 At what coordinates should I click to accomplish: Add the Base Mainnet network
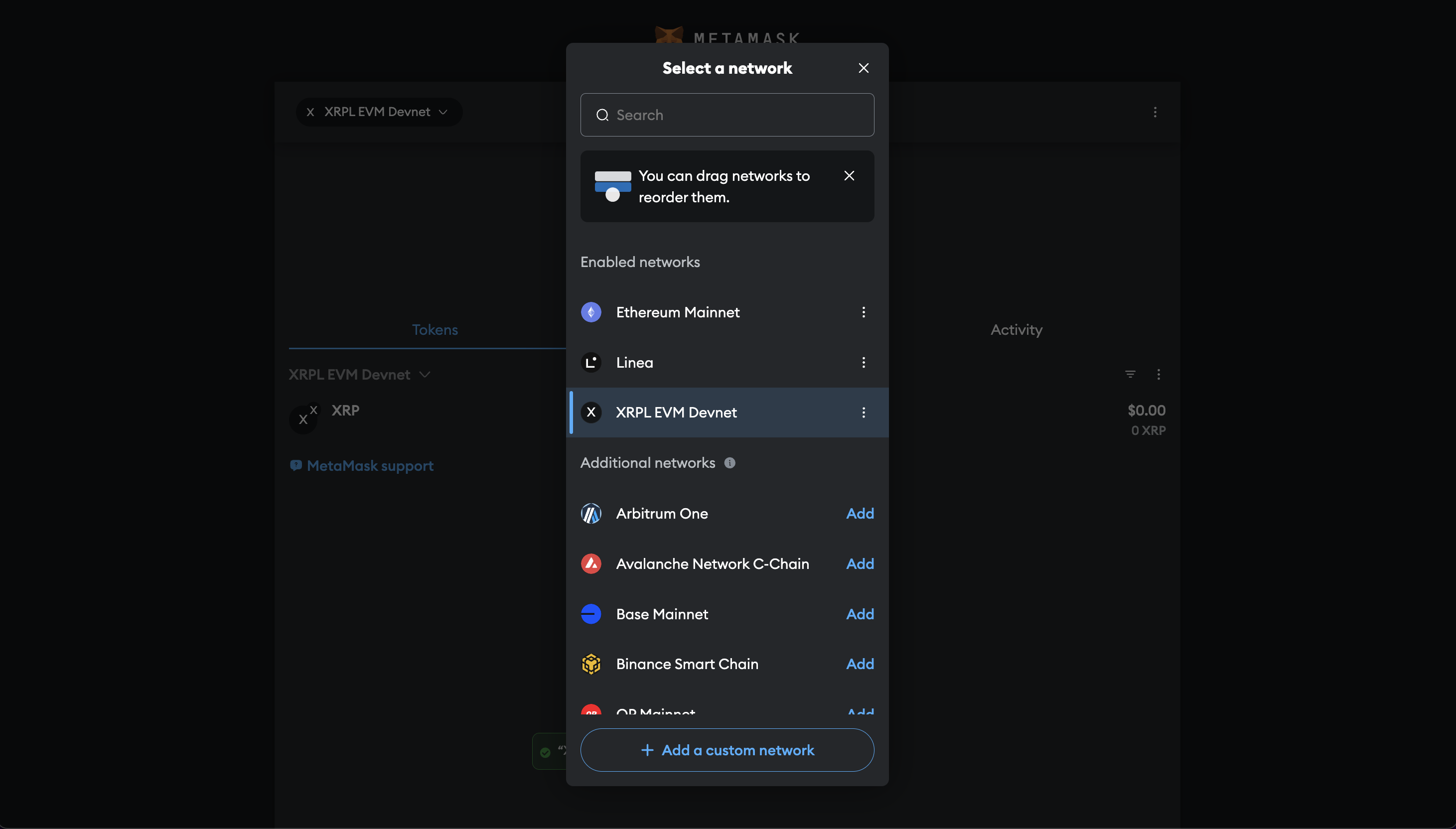[860, 614]
